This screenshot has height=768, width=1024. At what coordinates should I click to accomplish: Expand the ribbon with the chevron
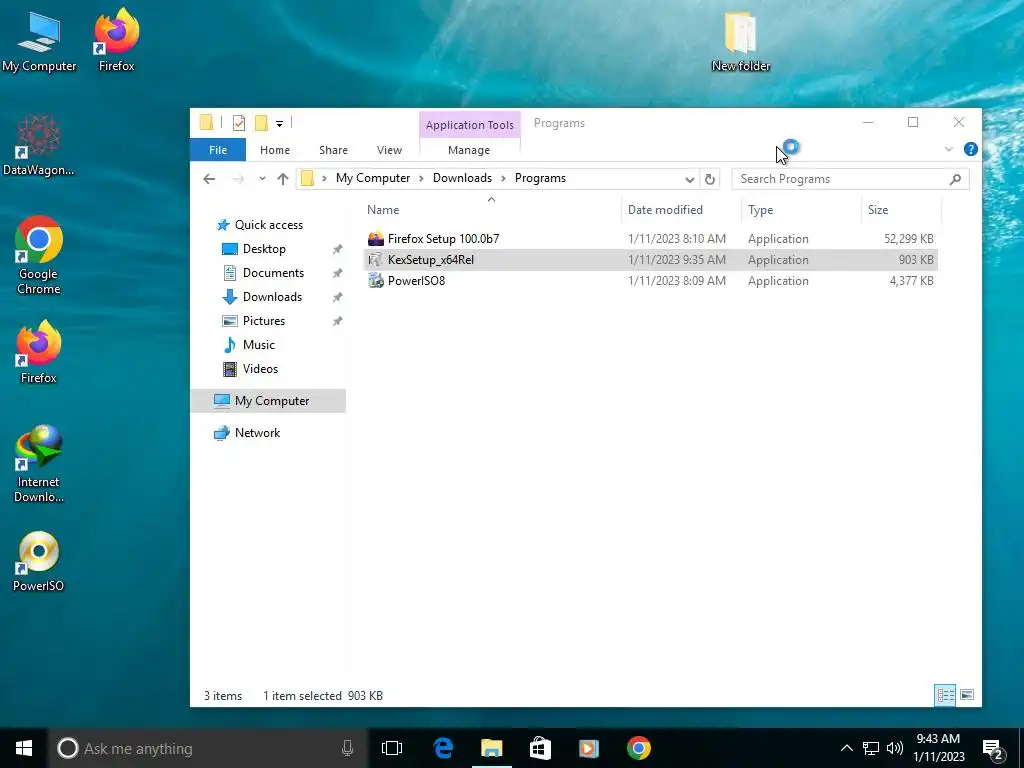pyautogui.click(x=949, y=150)
